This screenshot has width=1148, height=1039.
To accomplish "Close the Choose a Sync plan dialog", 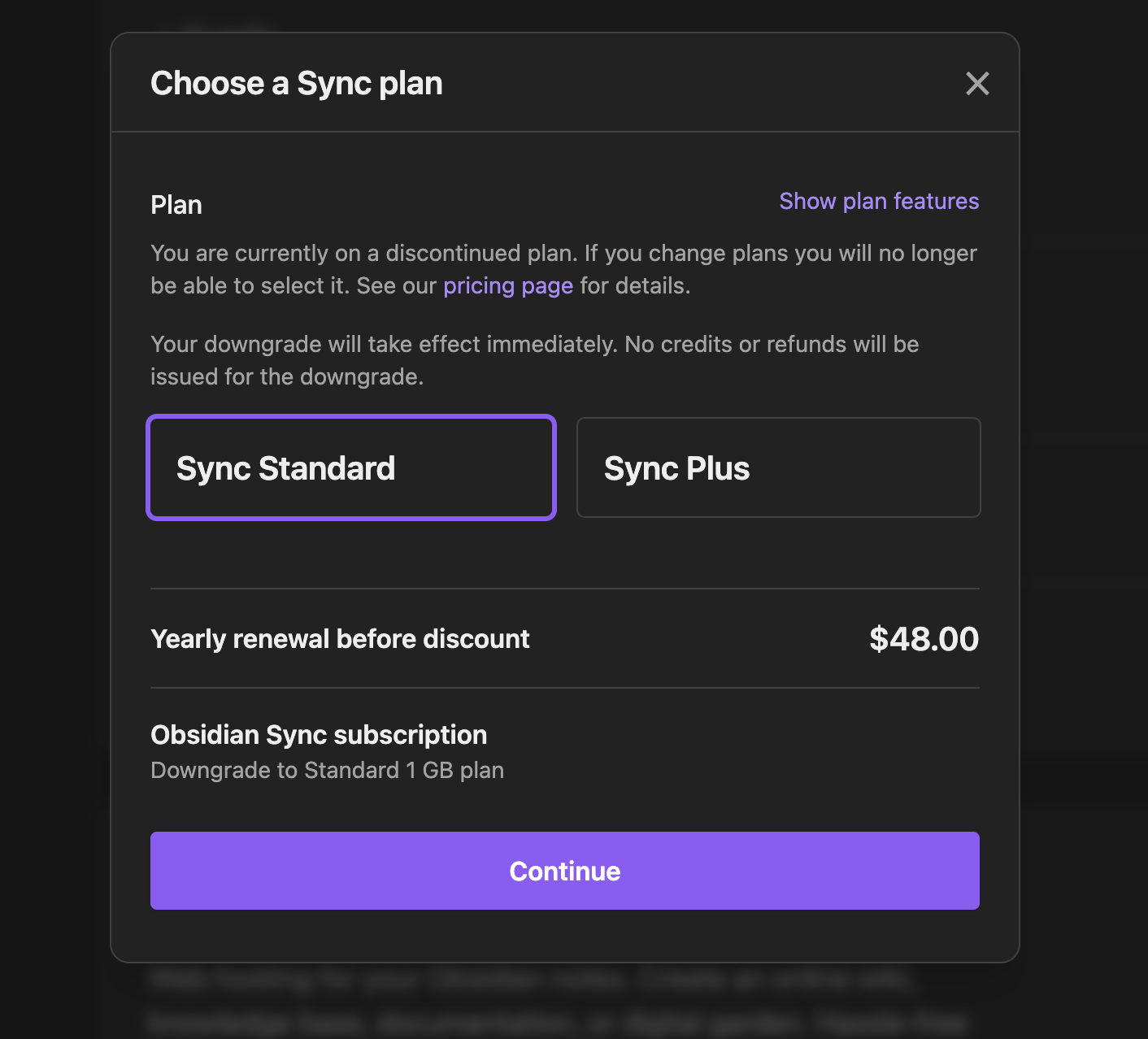I will pyautogui.click(x=977, y=83).
